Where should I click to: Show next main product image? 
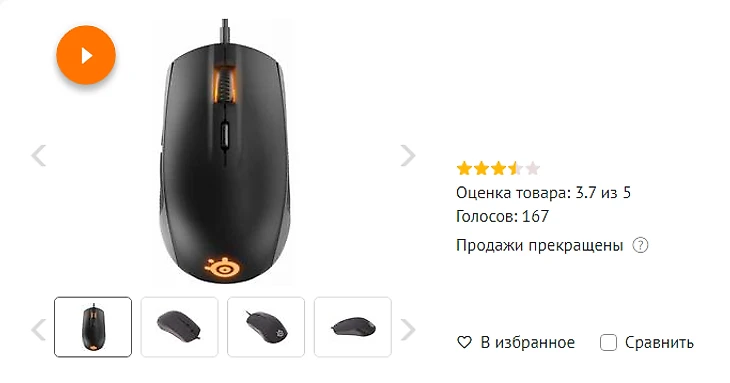(x=408, y=155)
